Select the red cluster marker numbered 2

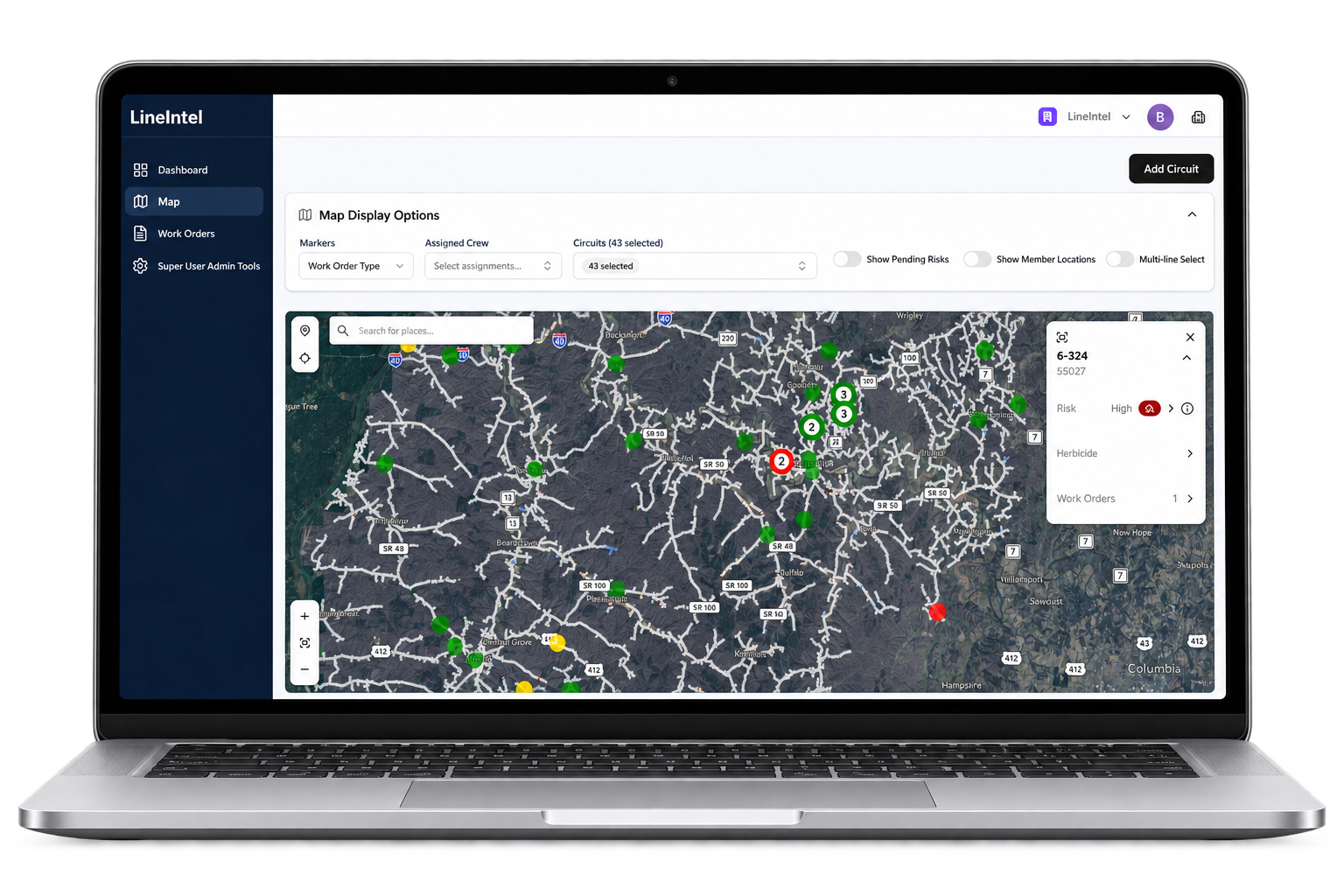781,461
